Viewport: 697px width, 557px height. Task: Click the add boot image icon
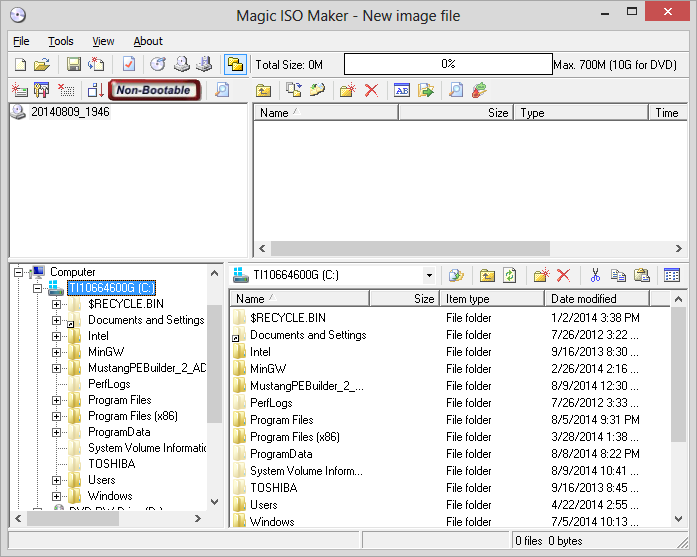point(20,90)
